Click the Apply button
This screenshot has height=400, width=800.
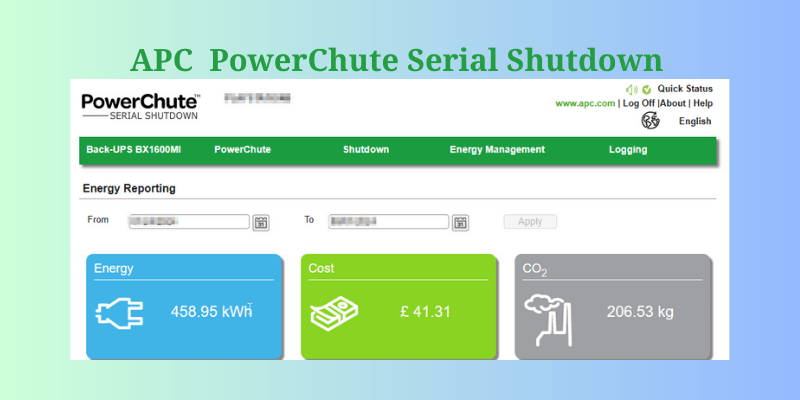pos(530,222)
